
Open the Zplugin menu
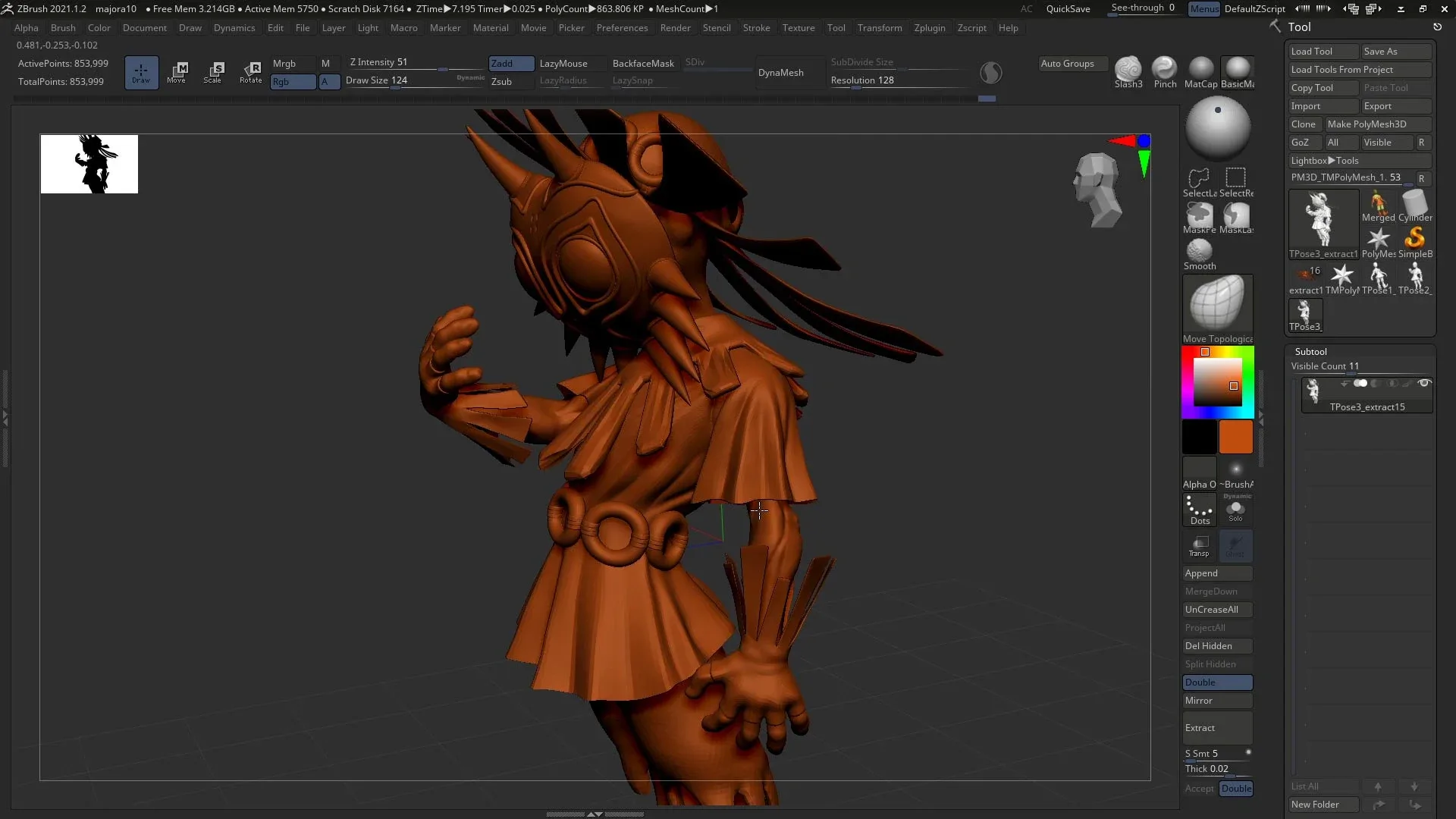tap(930, 28)
